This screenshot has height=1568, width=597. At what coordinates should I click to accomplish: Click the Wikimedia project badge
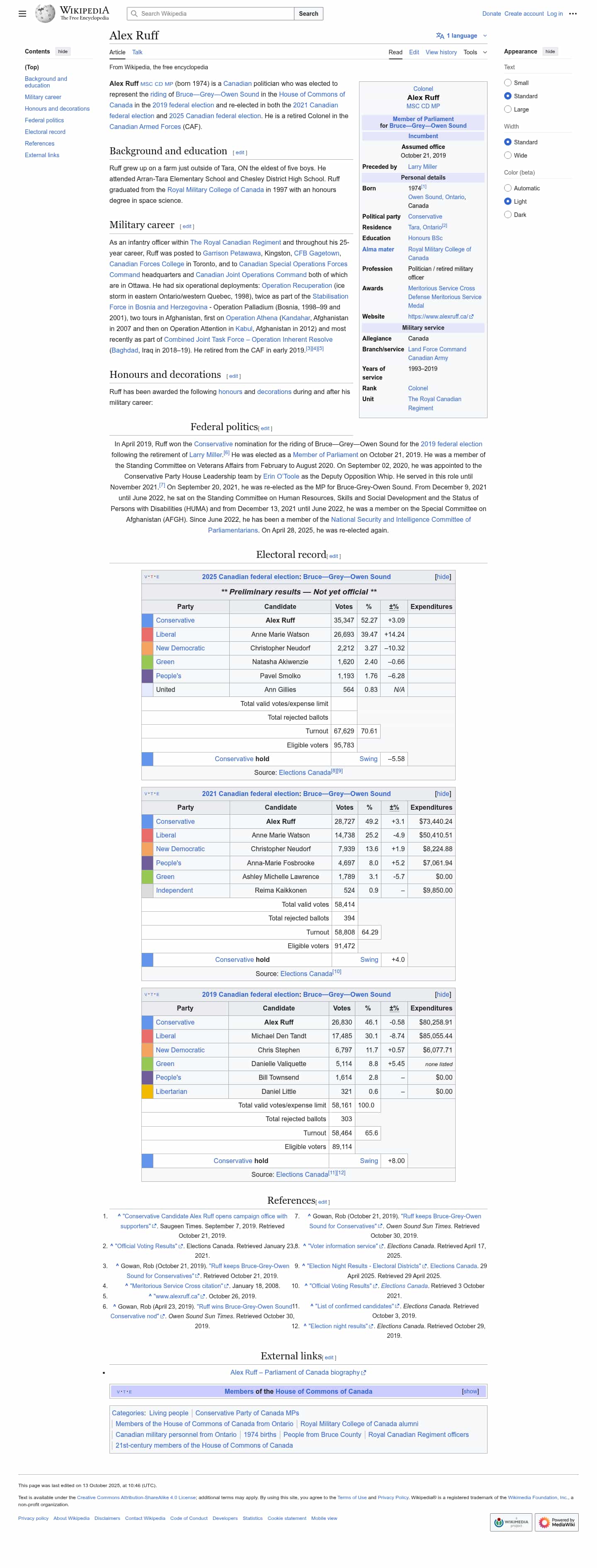[511, 1522]
